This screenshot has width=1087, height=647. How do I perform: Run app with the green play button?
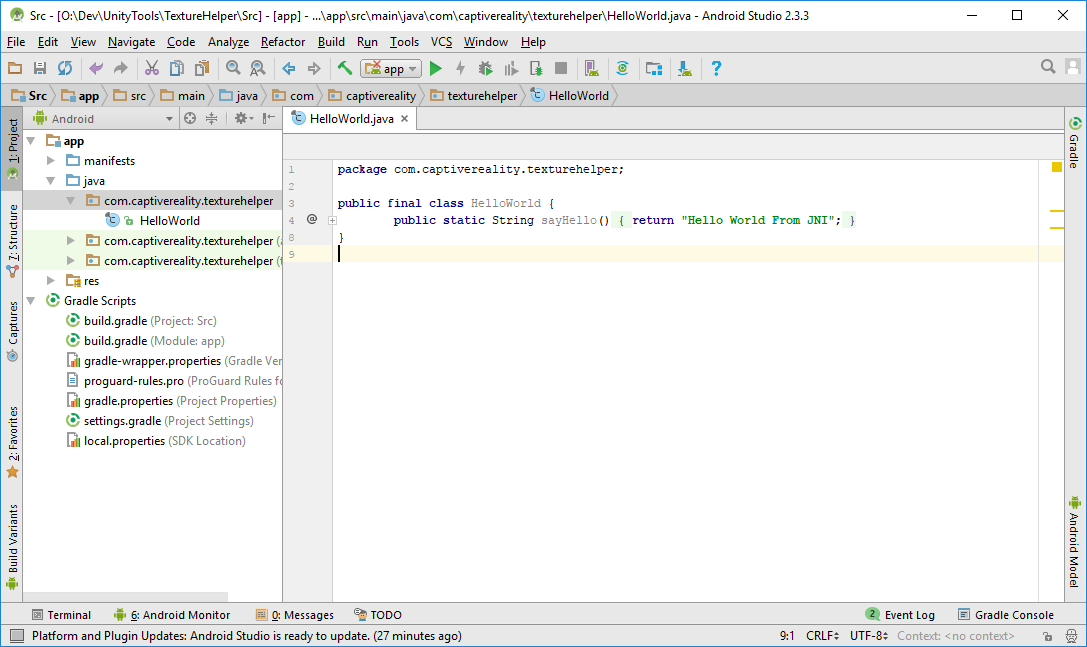[x=435, y=68]
